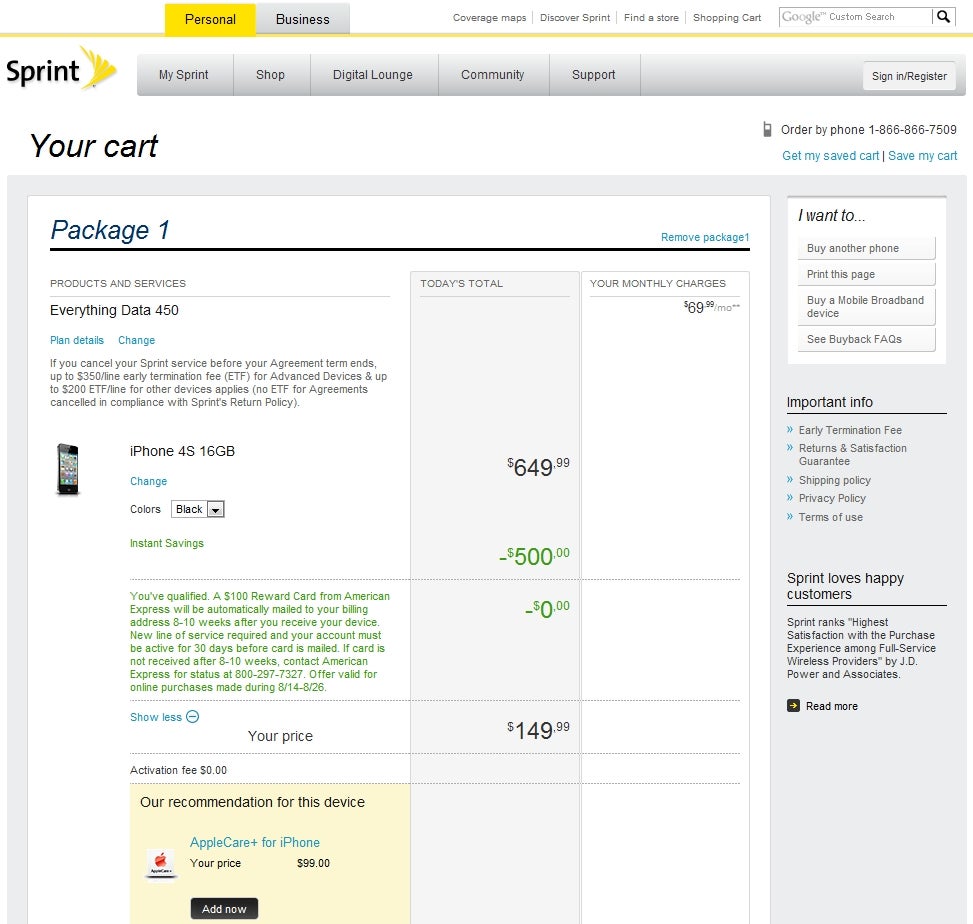Screen dimensions: 973x924
Task: Click the AppleCare+ $99.00 price
Action: click(x=313, y=863)
